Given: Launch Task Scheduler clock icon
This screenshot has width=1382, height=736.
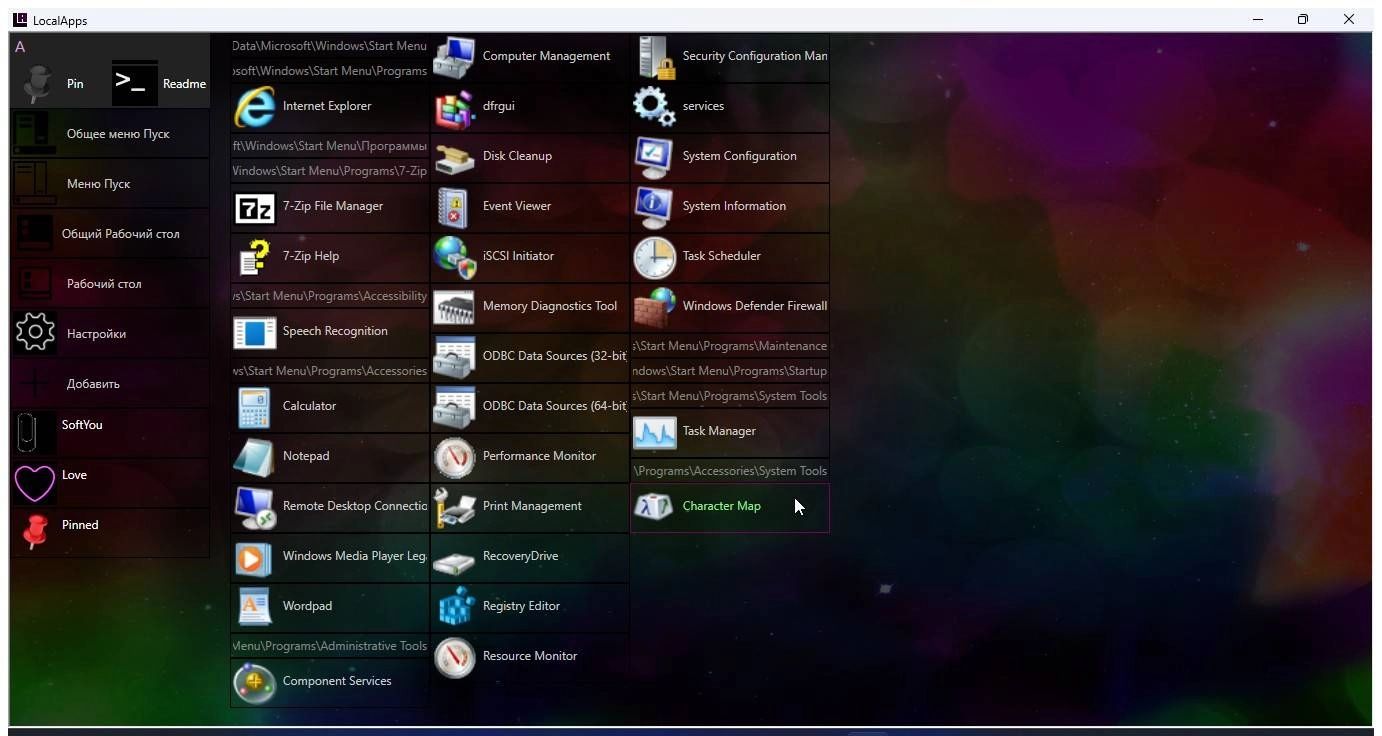Looking at the screenshot, I should [x=654, y=256].
